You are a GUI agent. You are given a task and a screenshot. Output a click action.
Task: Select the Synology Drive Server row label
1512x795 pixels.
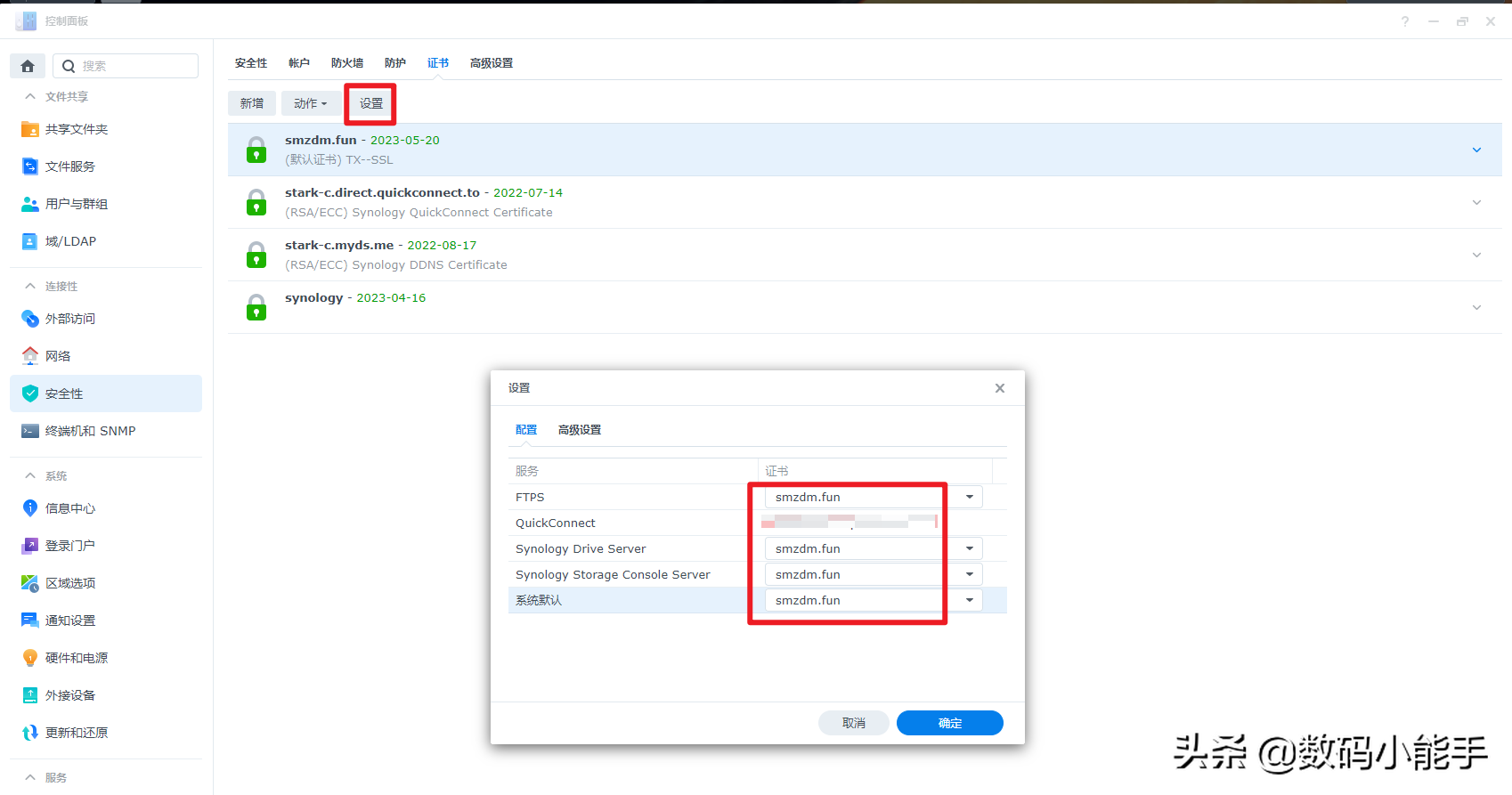click(x=581, y=548)
